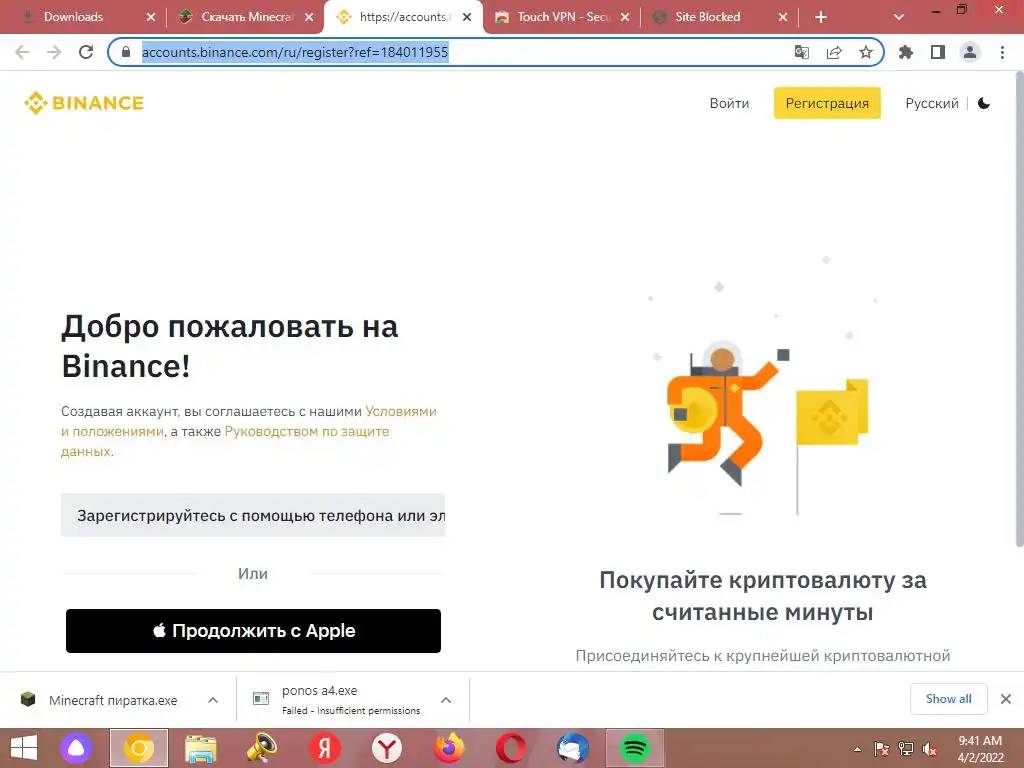Click the address bar URL
The height and width of the screenshot is (768, 1024).
pyautogui.click(x=295, y=52)
